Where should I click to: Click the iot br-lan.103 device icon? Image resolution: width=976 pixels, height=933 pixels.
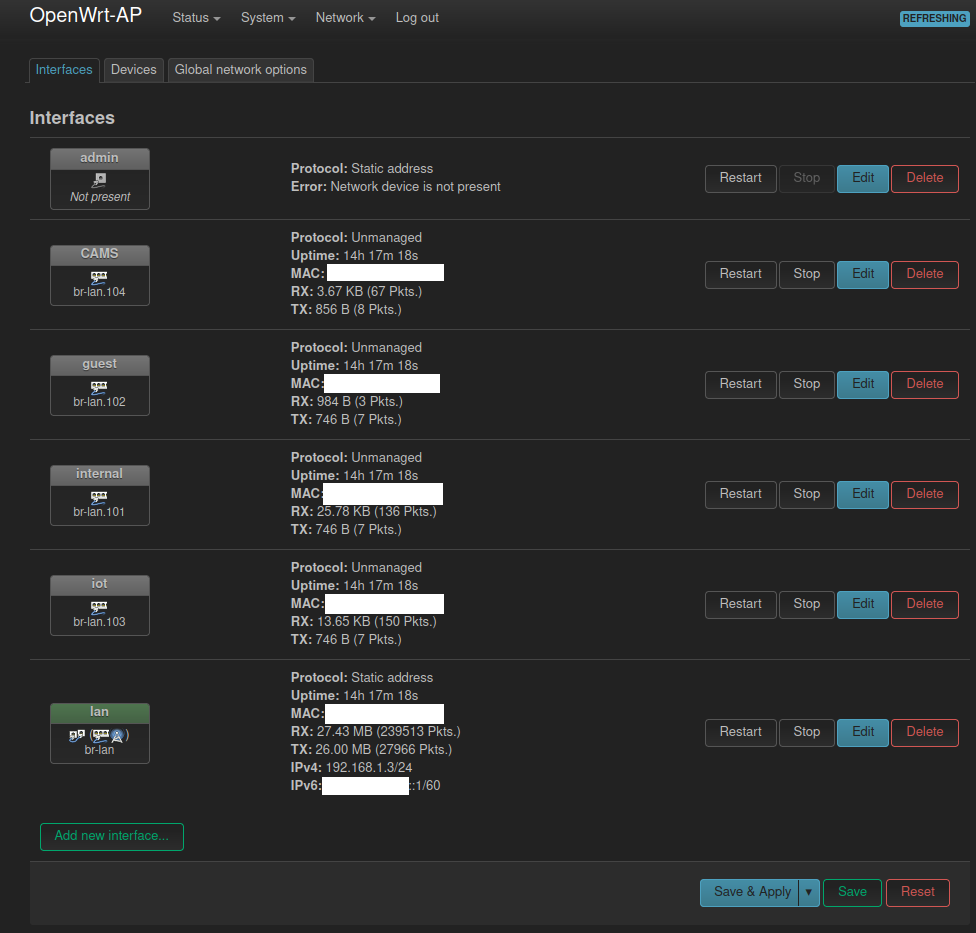(99, 607)
